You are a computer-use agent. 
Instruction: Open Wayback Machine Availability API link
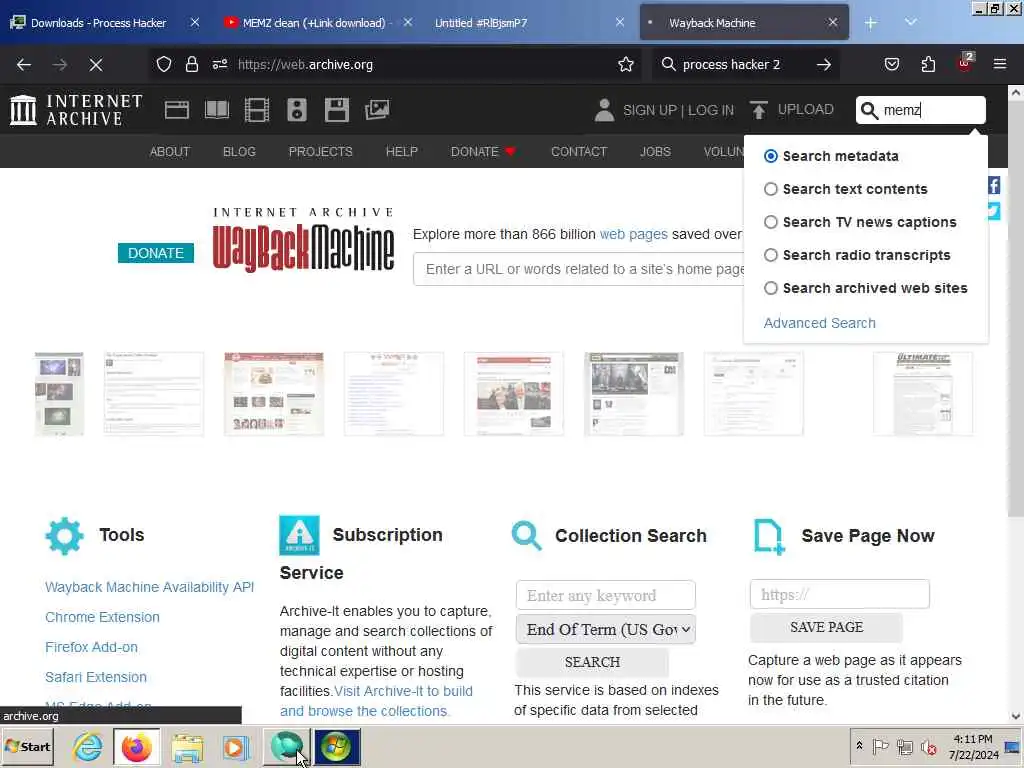pos(150,587)
